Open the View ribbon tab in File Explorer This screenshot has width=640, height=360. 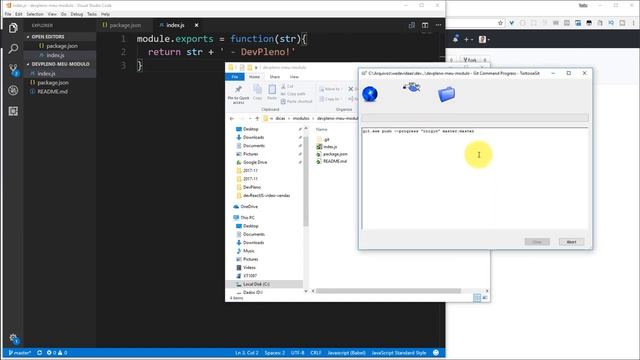(x=294, y=77)
